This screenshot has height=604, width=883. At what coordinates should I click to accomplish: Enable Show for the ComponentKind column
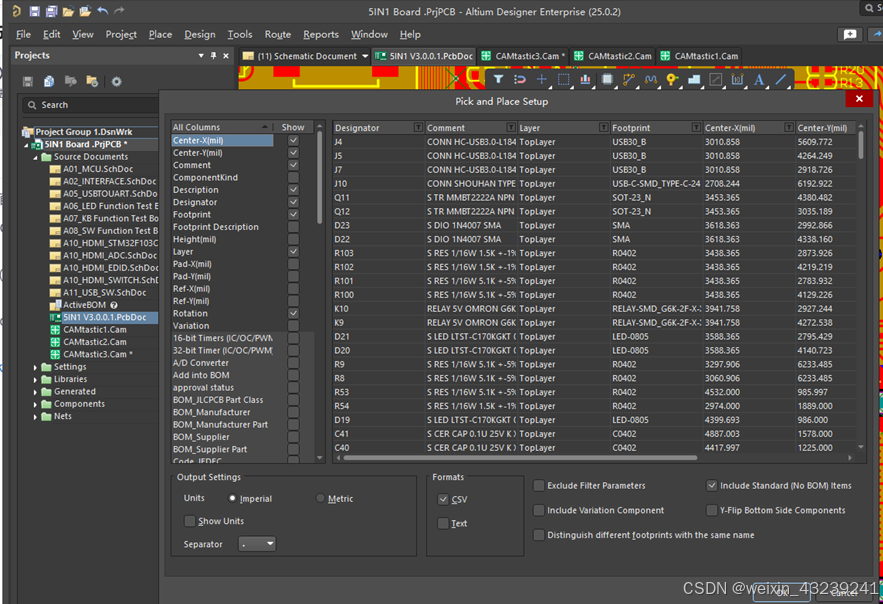click(293, 177)
